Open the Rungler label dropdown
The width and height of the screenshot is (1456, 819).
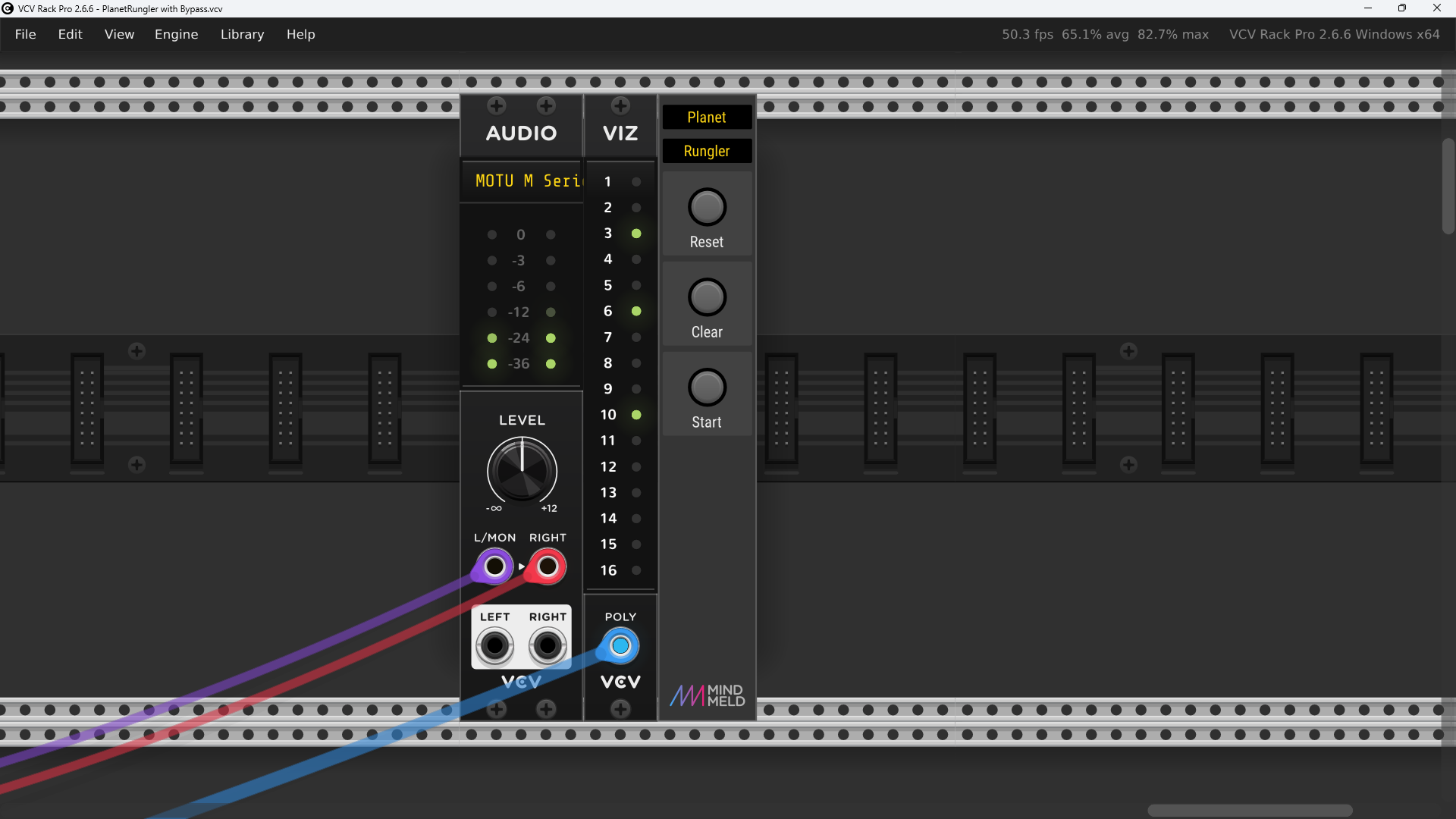pos(707,151)
